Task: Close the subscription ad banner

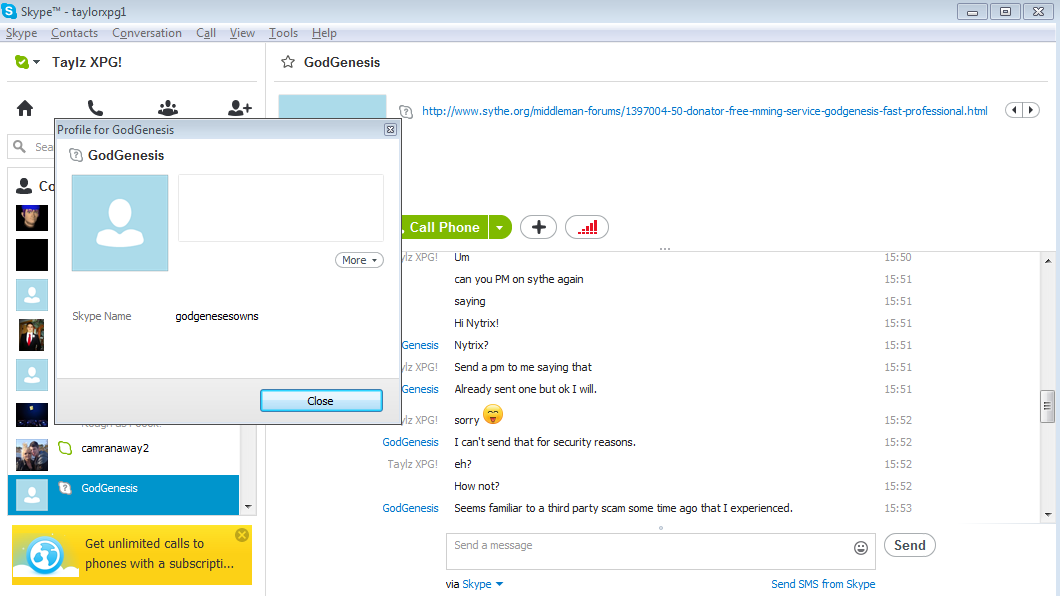Action: [x=242, y=535]
